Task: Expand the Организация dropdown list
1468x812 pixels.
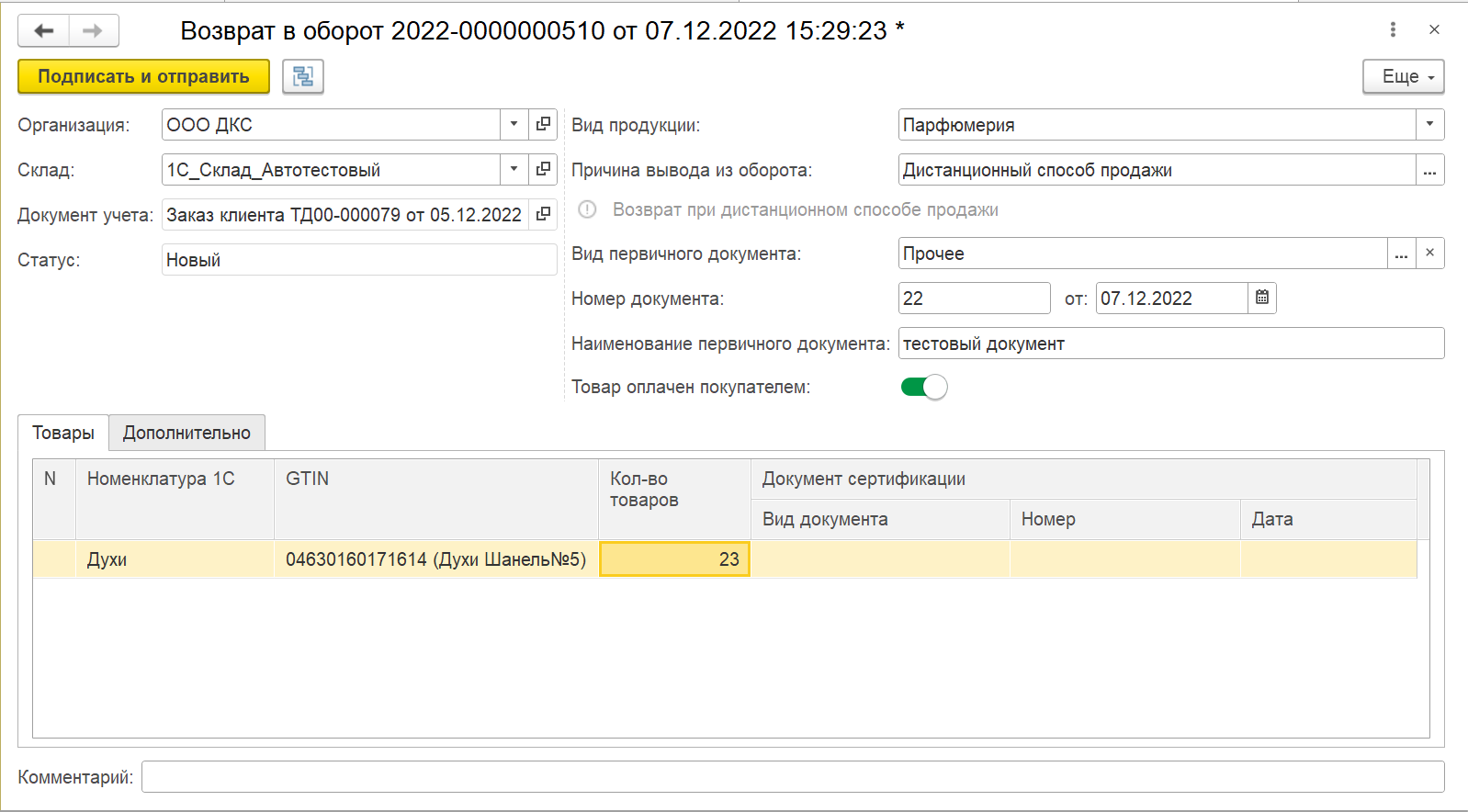Action: click(x=514, y=124)
